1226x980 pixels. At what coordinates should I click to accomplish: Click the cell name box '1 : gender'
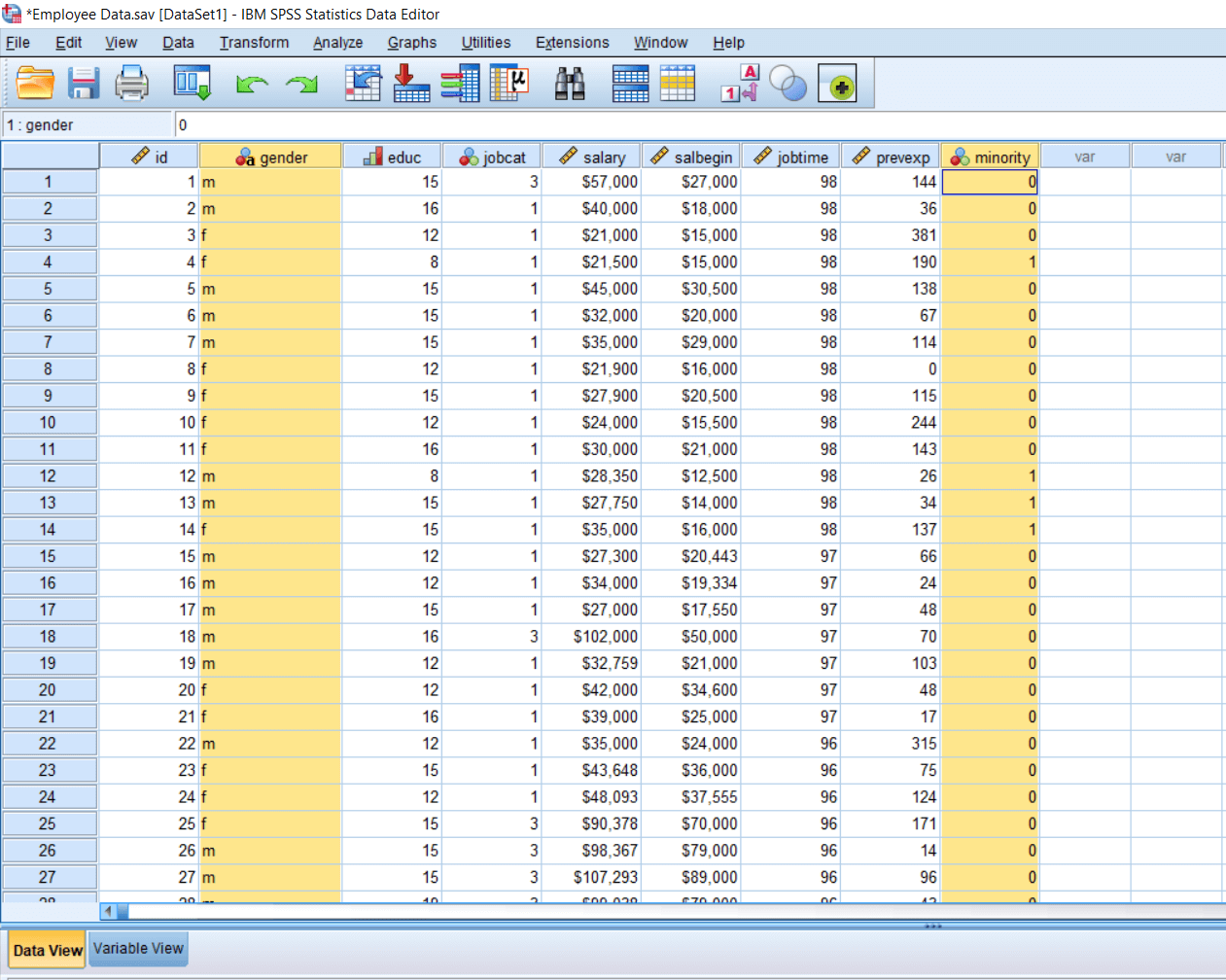[87, 125]
